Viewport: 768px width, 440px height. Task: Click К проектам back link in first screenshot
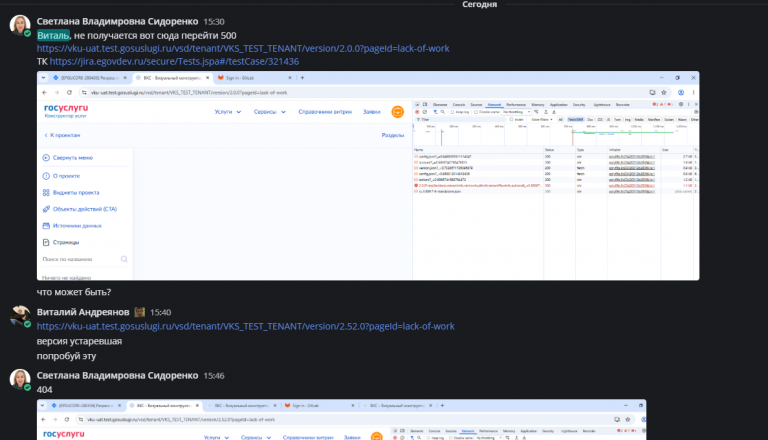62,135
